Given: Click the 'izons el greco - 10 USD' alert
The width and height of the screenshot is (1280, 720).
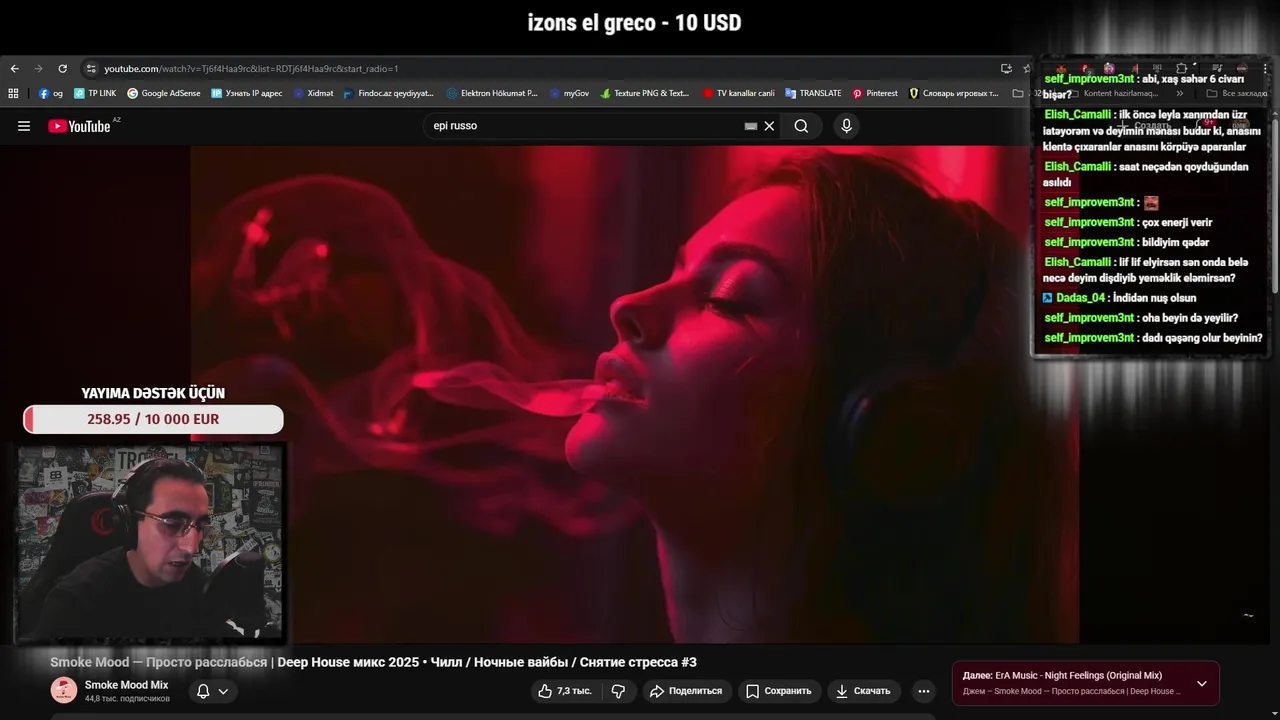Looking at the screenshot, I should 634,23.
